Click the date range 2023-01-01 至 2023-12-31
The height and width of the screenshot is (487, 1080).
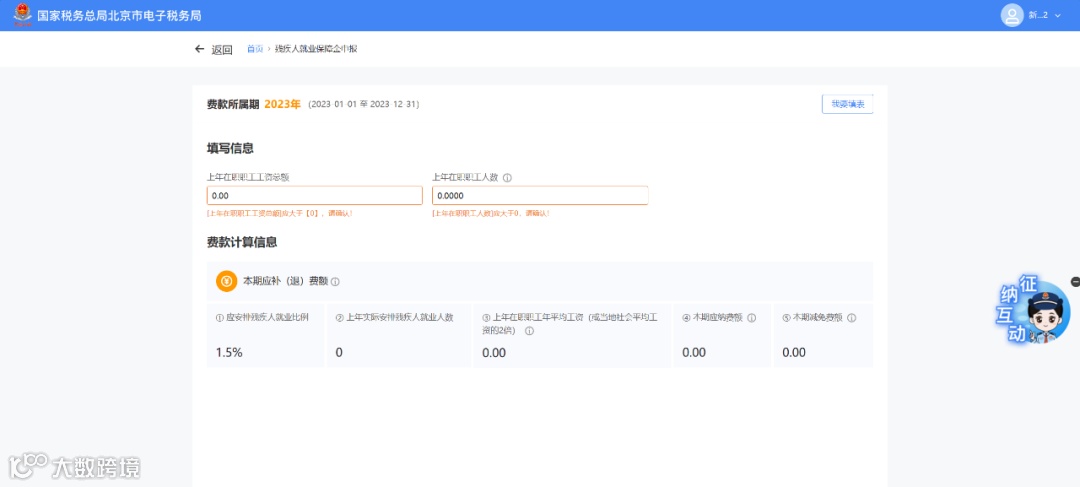(x=364, y=105)
